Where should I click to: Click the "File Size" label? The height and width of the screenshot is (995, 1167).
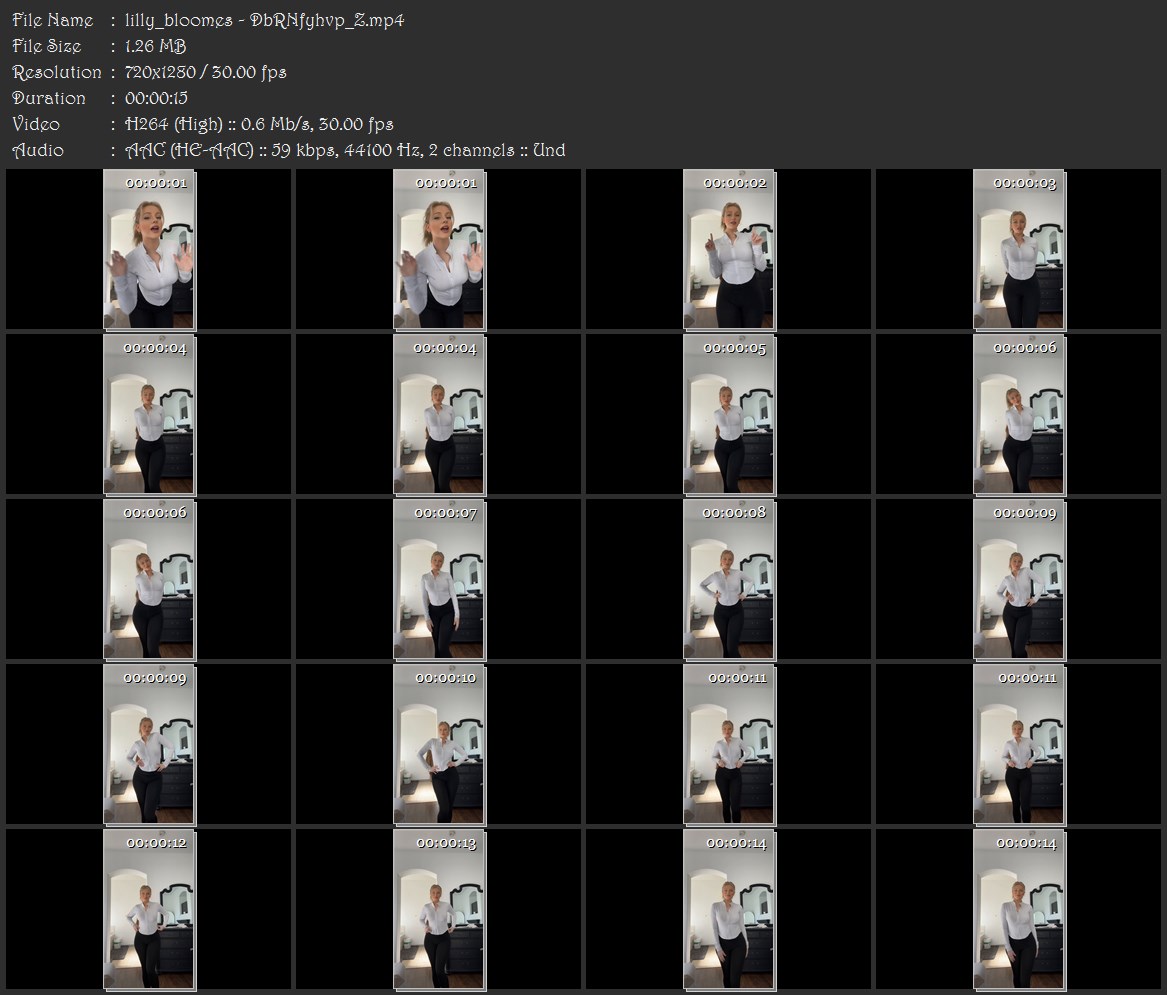pyautogui.click(x=47, y=46)
